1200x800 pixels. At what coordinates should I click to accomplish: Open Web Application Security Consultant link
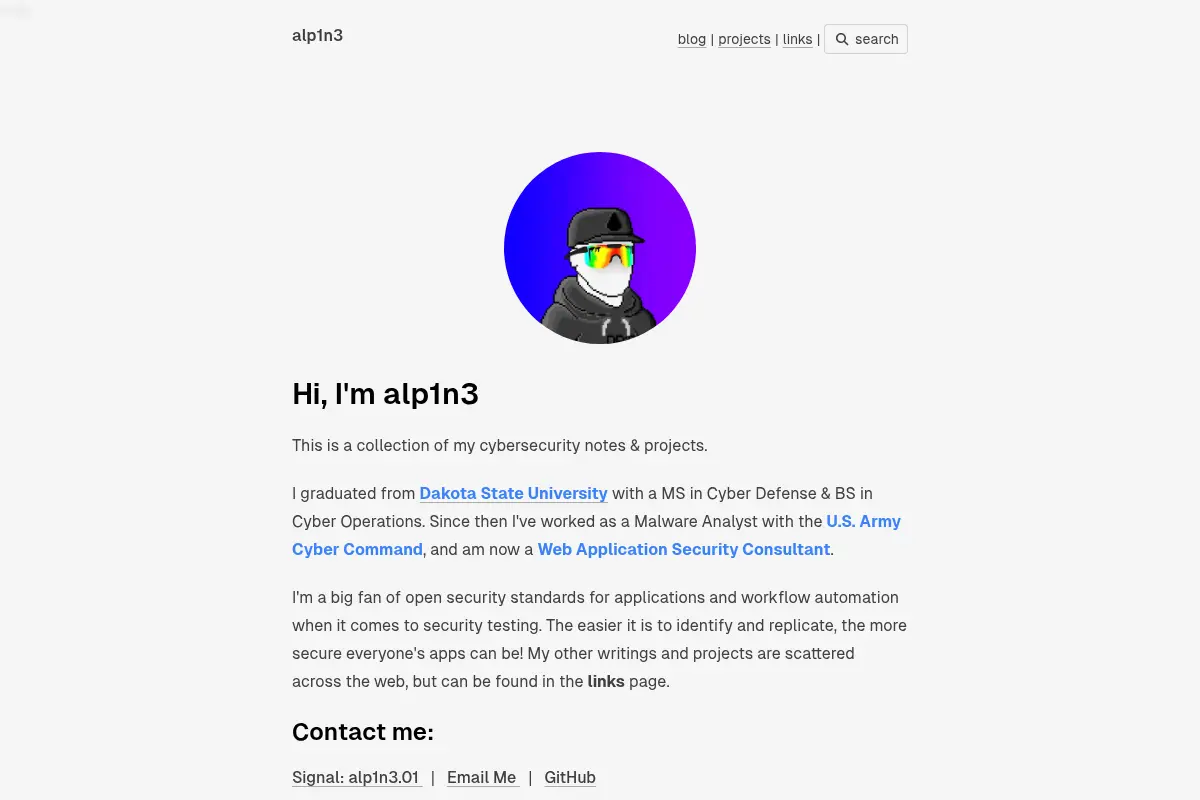[x=684, y=549]
